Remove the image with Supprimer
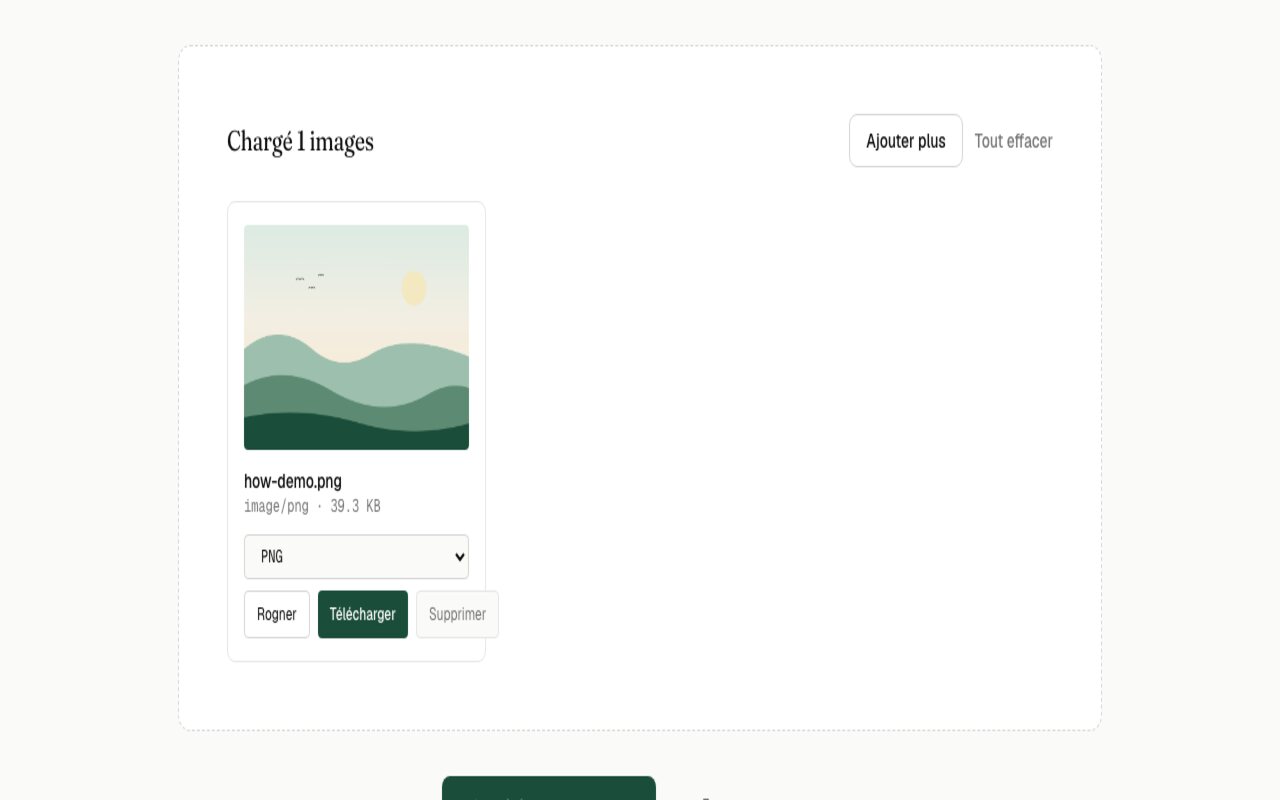1280x800 pixels. (457, 614)
